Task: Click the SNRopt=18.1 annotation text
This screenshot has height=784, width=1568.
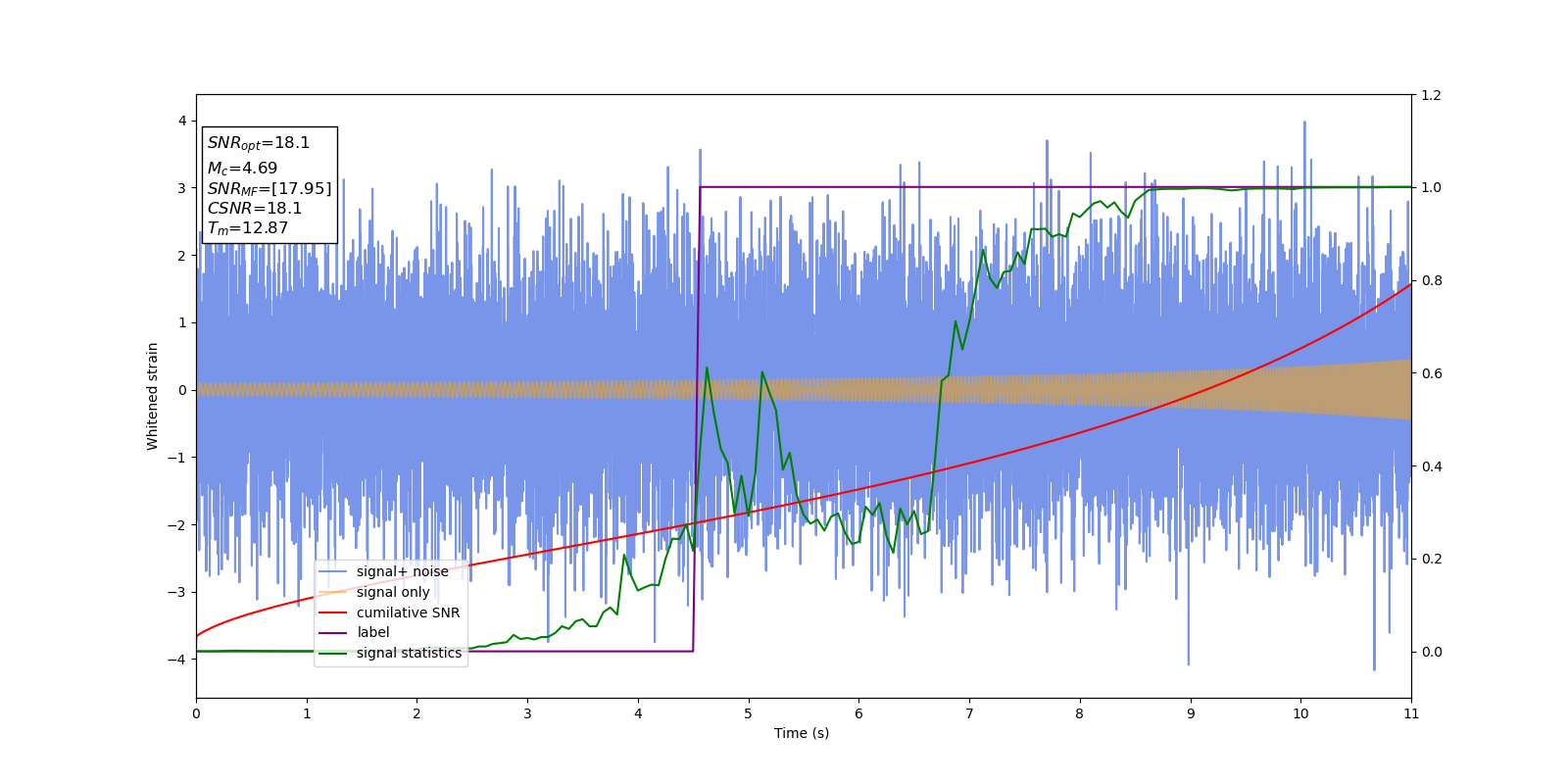Action: pyautogui.click(x=259, y=143)
